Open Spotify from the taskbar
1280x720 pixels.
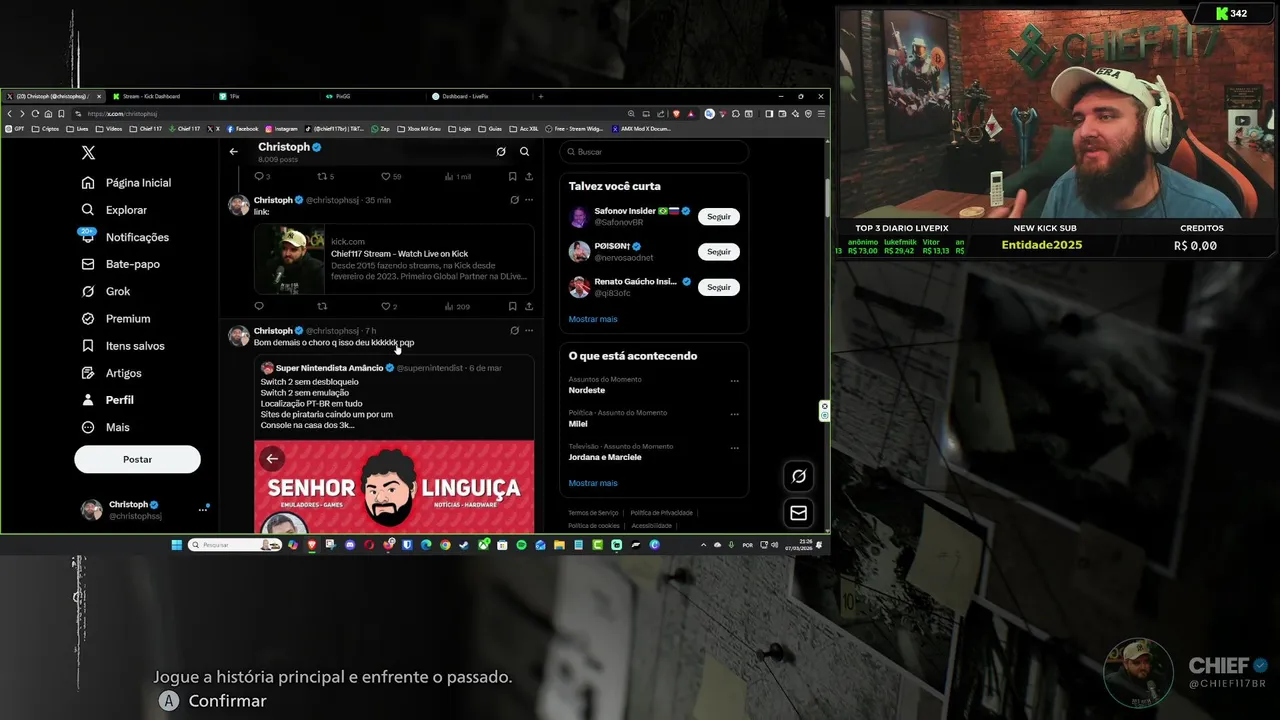(521, 545)
